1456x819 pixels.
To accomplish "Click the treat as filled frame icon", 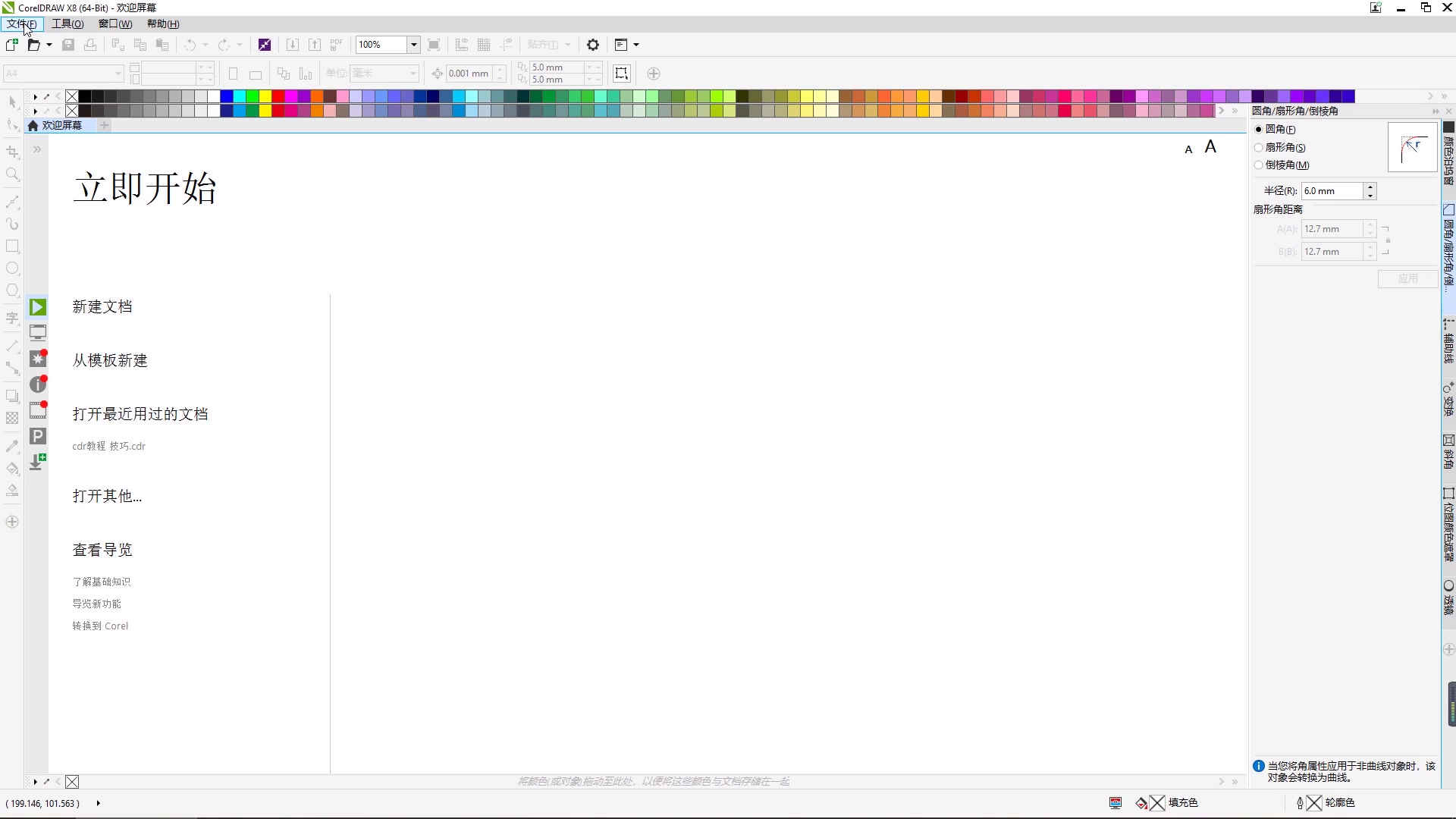I will tap(622, 74).
